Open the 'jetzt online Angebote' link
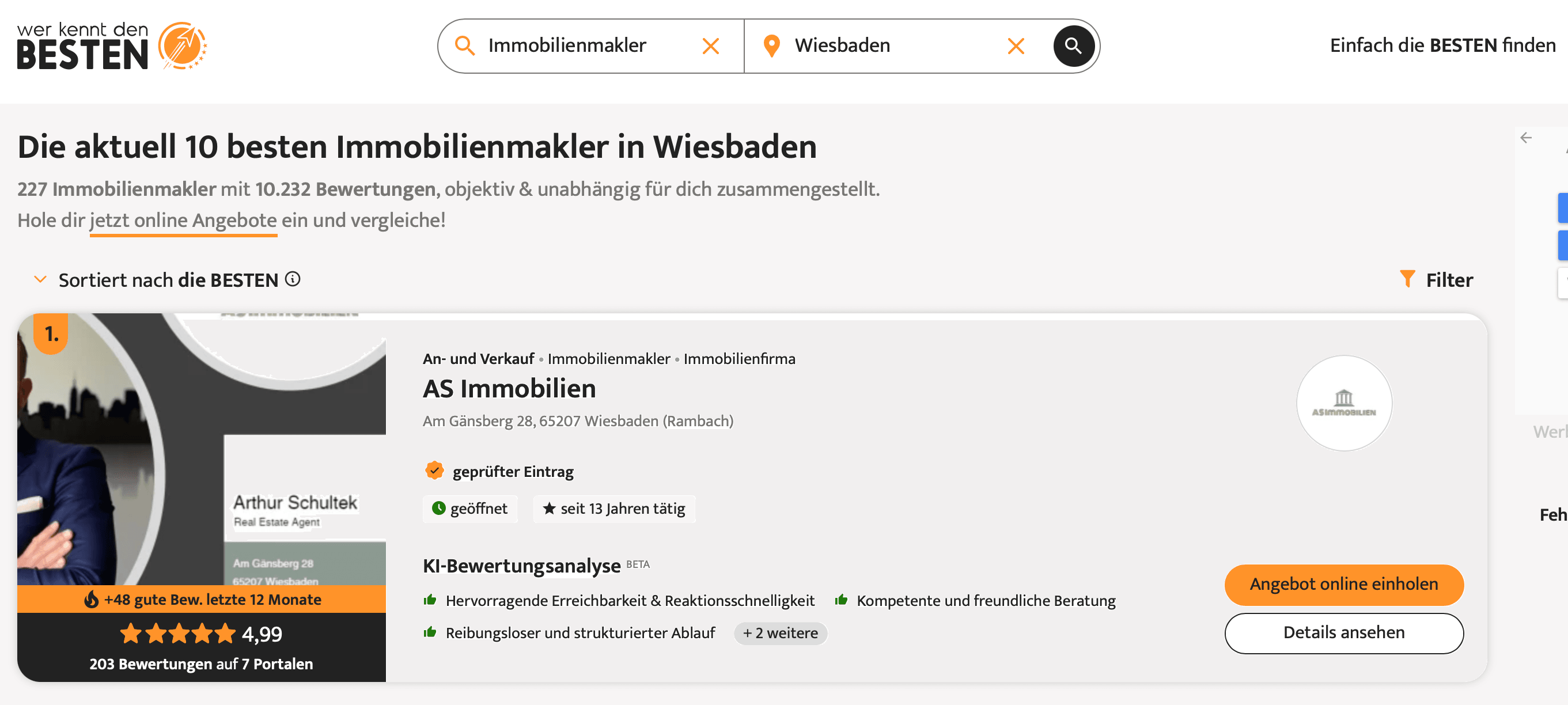The width and height of the screenshot is (1568, 705). 183,221
